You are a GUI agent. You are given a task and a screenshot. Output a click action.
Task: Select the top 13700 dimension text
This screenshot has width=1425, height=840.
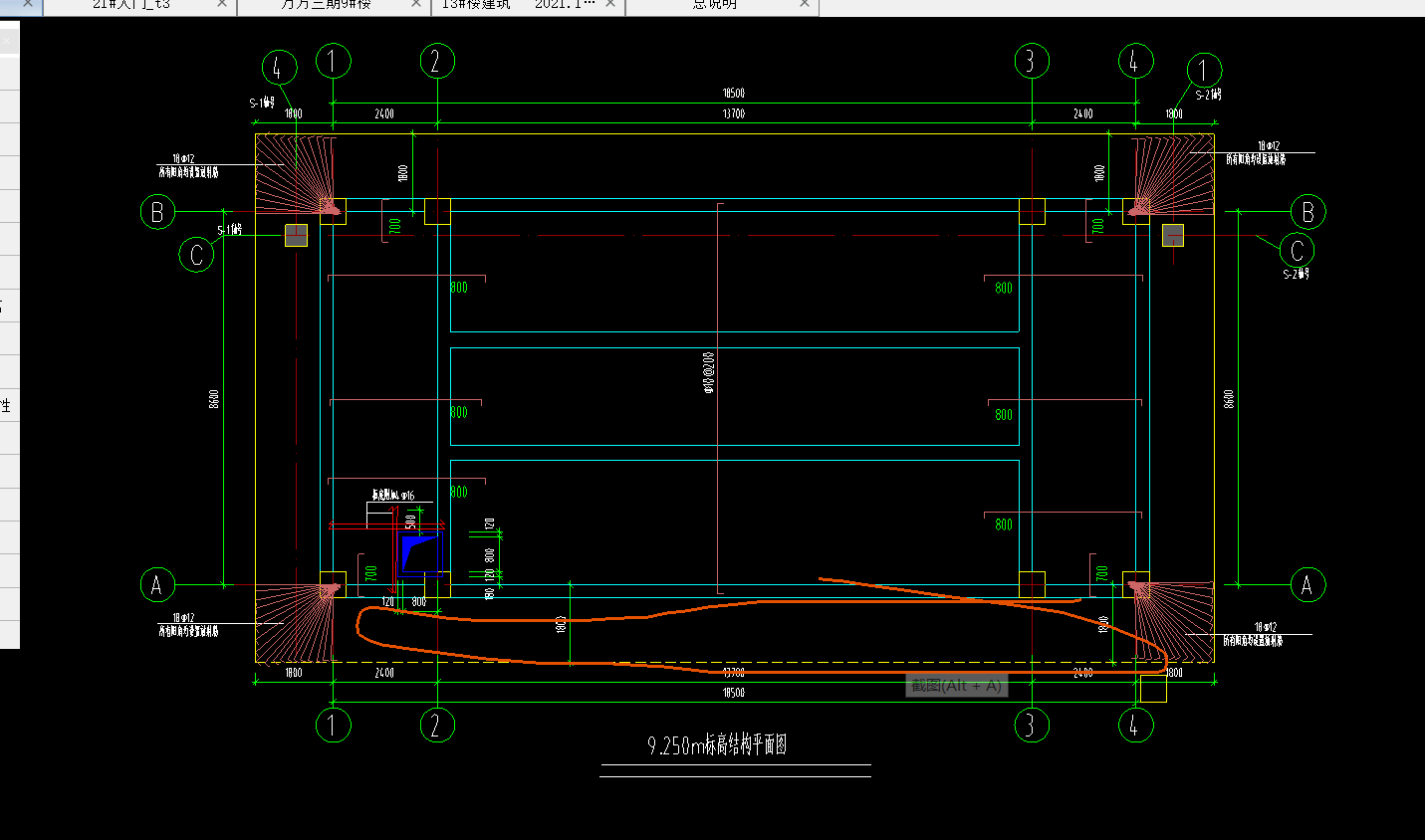[734, 114]
